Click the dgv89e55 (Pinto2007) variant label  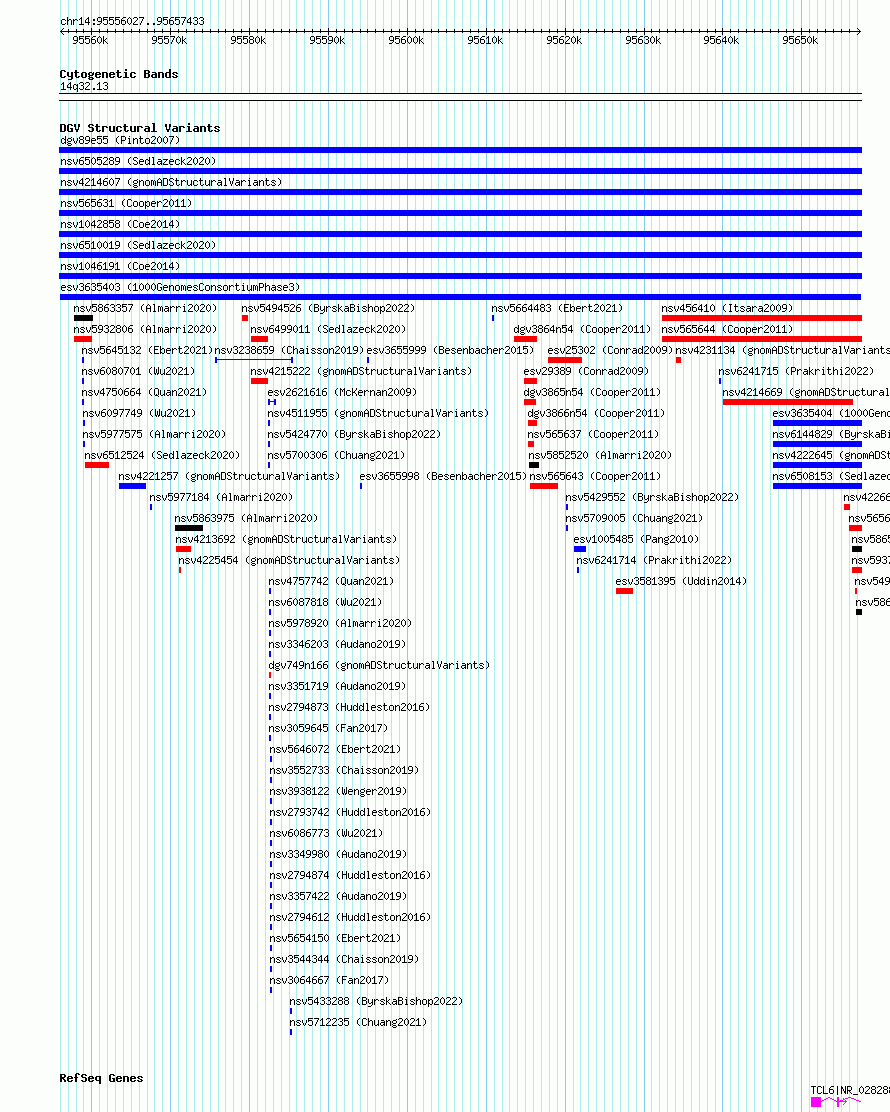tap(120, 140)
